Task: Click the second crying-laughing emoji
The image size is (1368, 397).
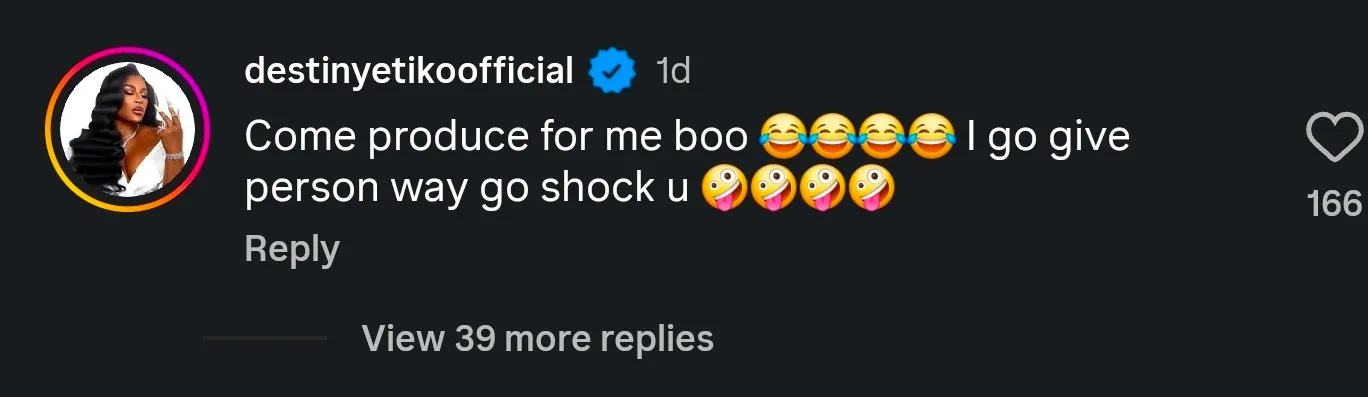Action: 832,137
